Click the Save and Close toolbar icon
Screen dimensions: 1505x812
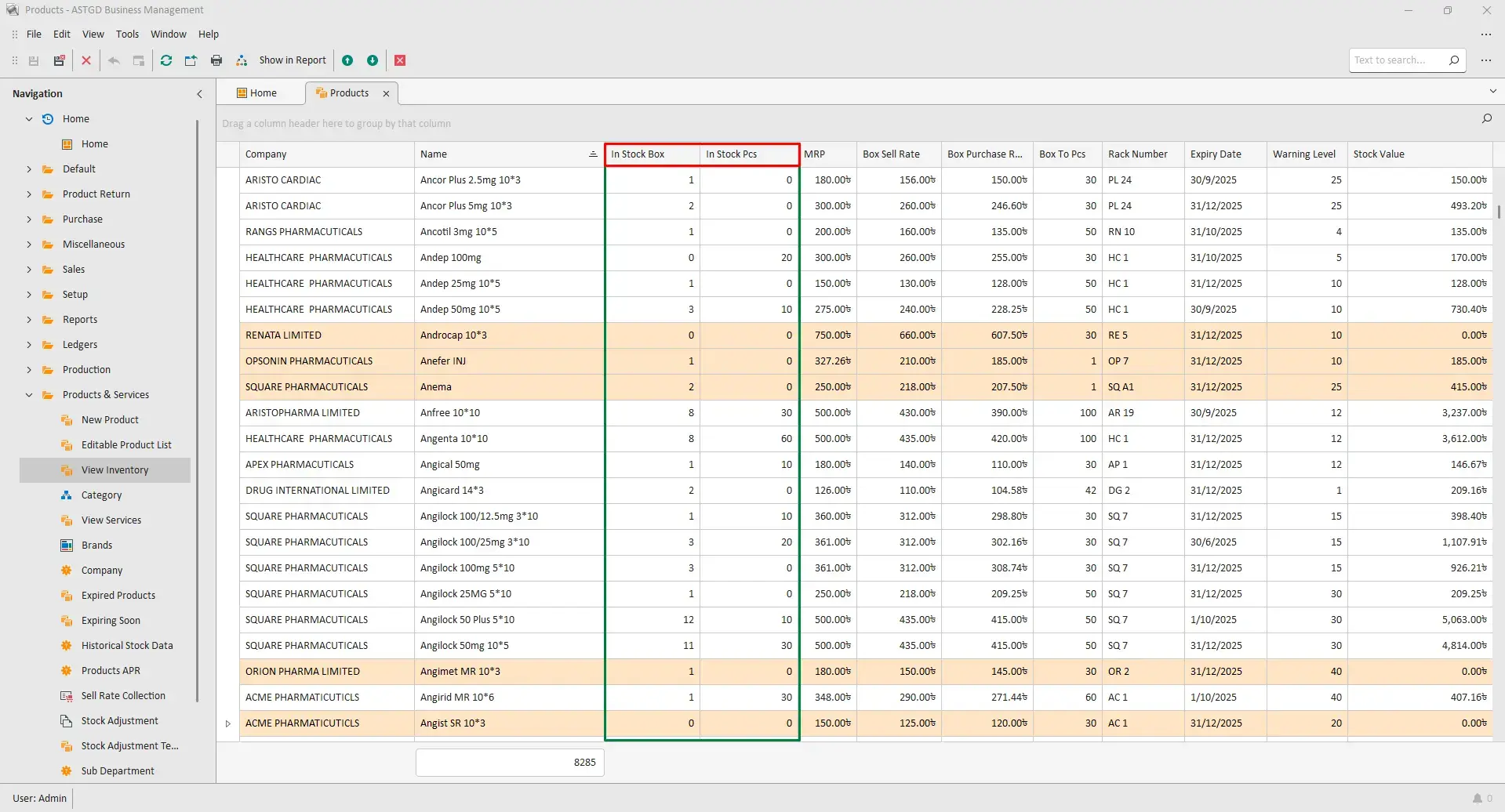[59, 60]
